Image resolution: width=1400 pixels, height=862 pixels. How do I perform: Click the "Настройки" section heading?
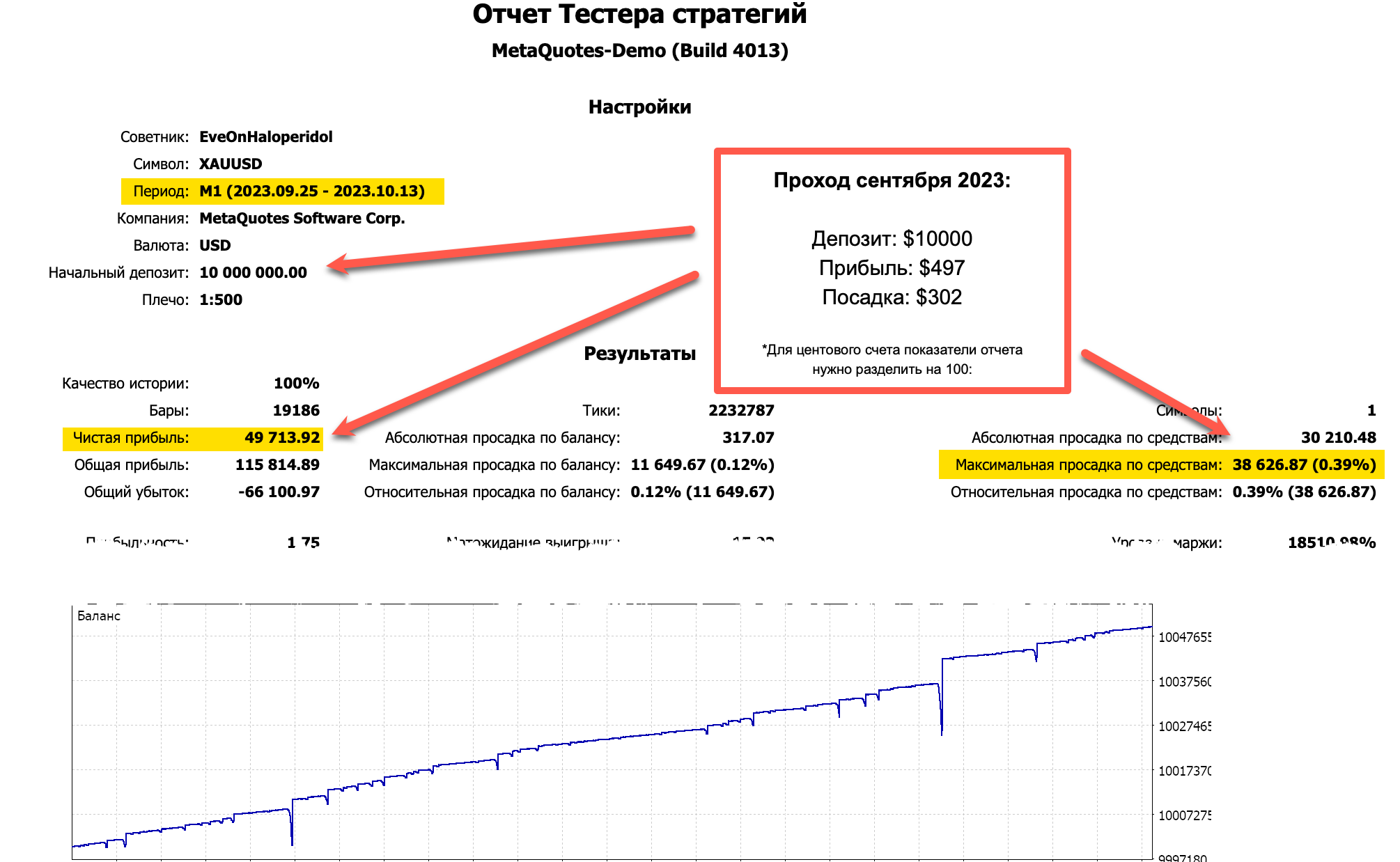click(x=639, y=107)
